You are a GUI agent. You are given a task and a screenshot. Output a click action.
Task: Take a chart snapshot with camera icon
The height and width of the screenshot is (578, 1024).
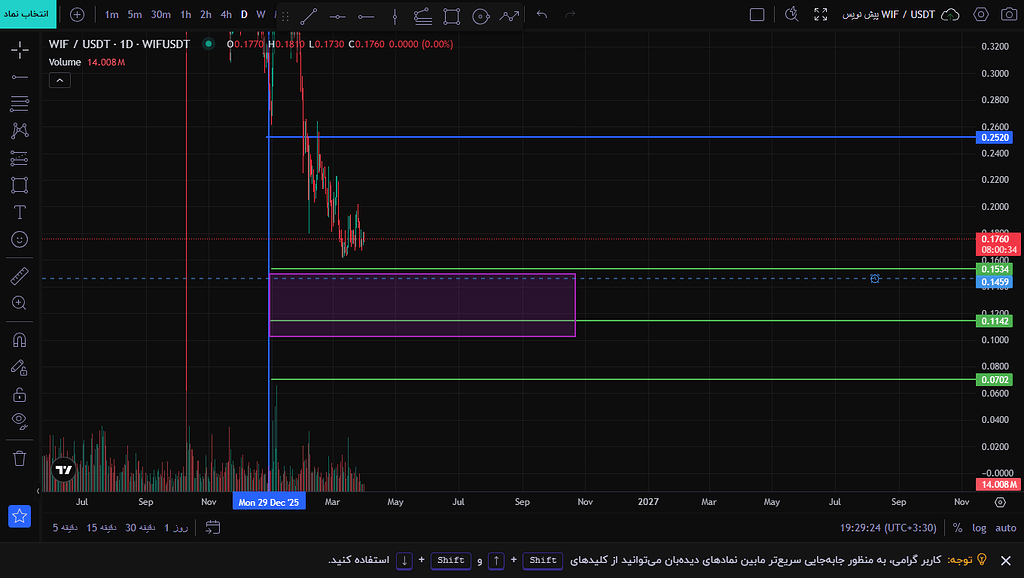click(x=1009, y=14)
